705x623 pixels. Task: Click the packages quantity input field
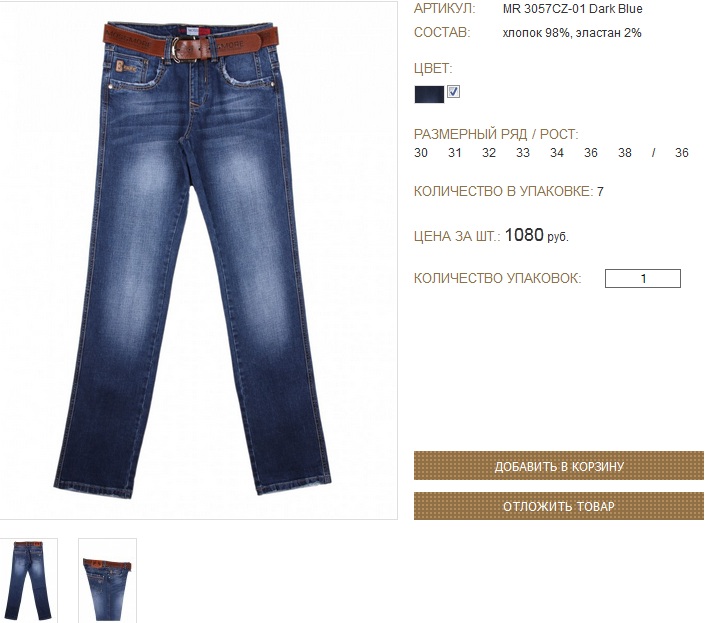(x=643, y=278)
